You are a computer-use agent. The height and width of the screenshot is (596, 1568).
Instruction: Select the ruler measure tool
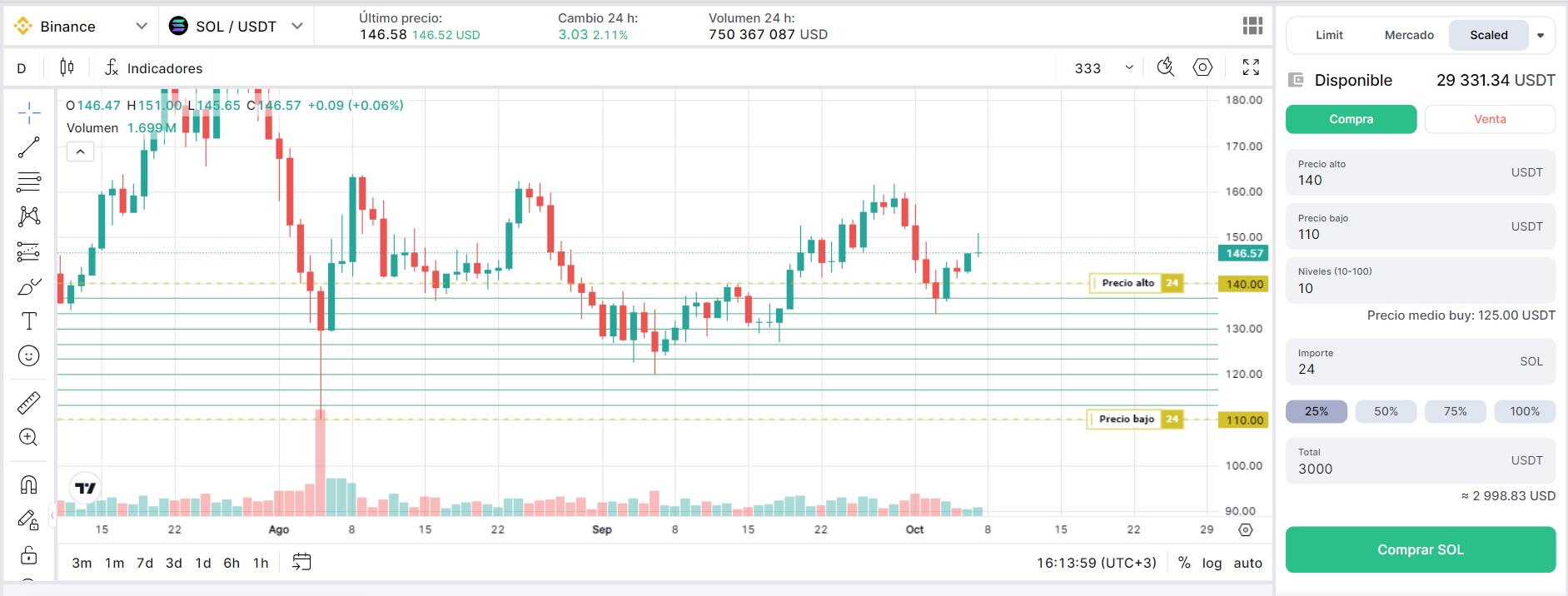tap(29, 403)
